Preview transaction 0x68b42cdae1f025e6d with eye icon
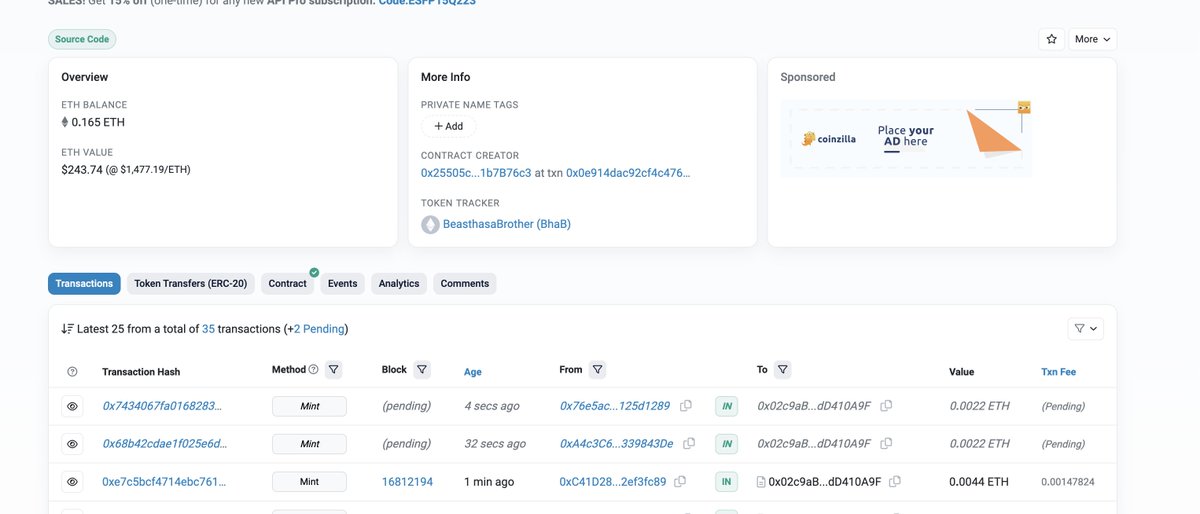Image resolution: width=1200 pixels, height=514 pixels. tap(72, 444)
